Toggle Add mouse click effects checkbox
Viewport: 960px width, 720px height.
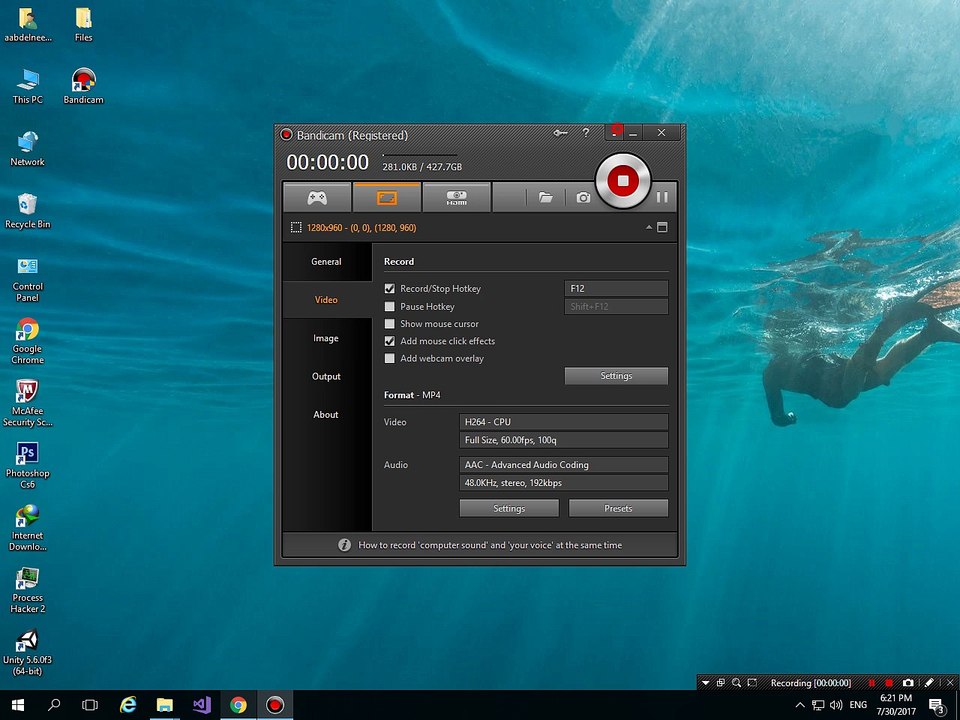[x=389, y=341]
